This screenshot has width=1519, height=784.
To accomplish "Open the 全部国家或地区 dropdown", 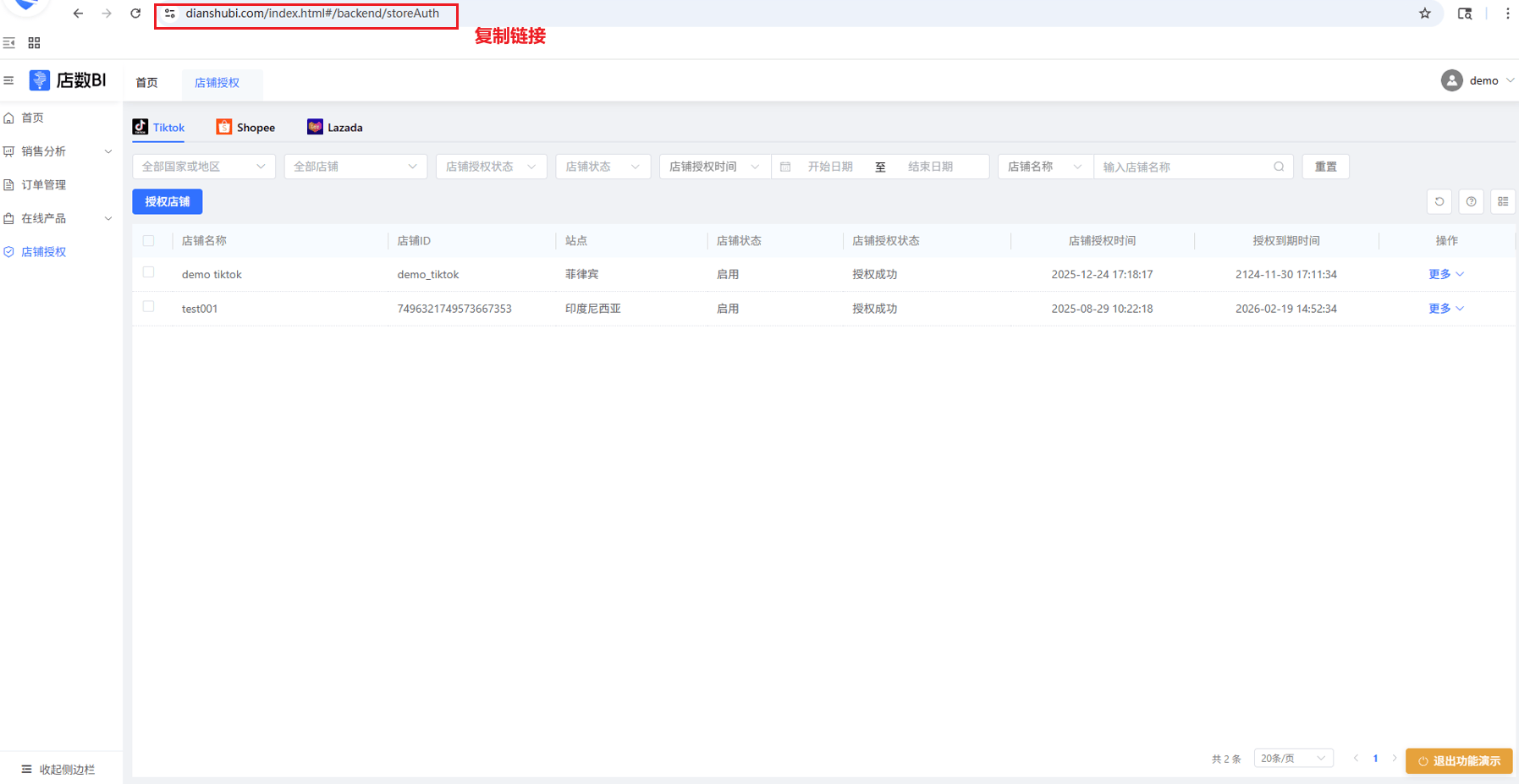I will click(x=203, y=167).
